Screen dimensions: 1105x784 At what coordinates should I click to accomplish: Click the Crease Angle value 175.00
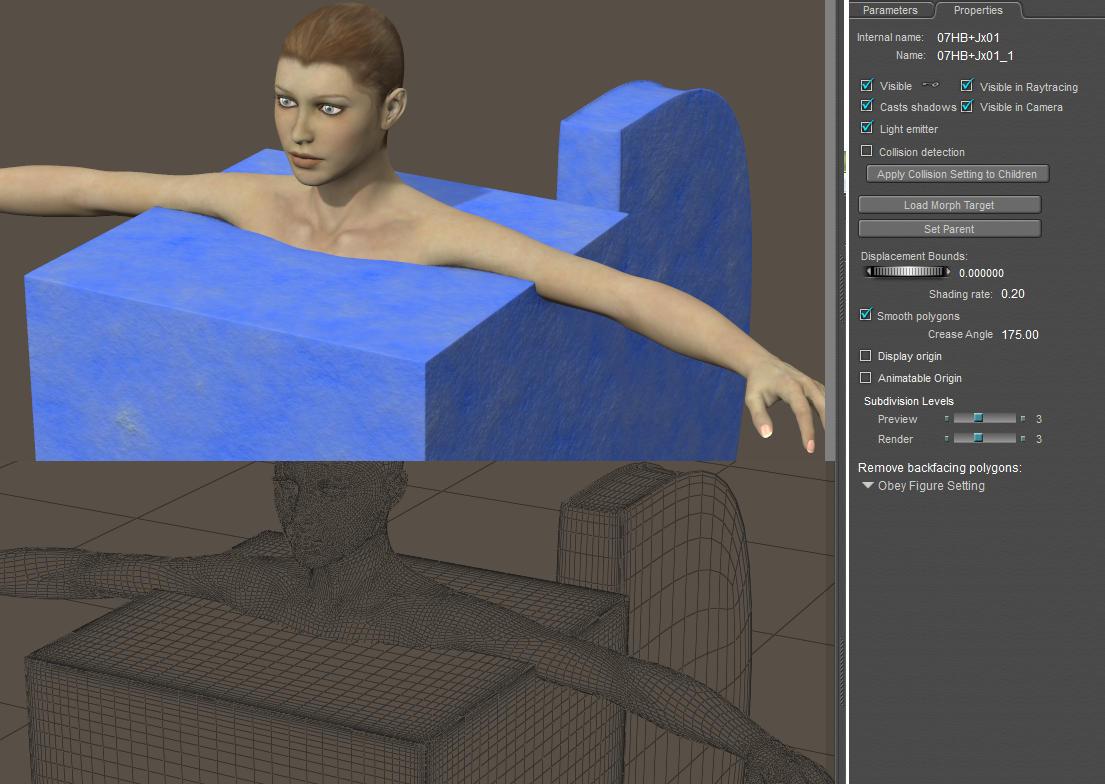click(1020, 335)
